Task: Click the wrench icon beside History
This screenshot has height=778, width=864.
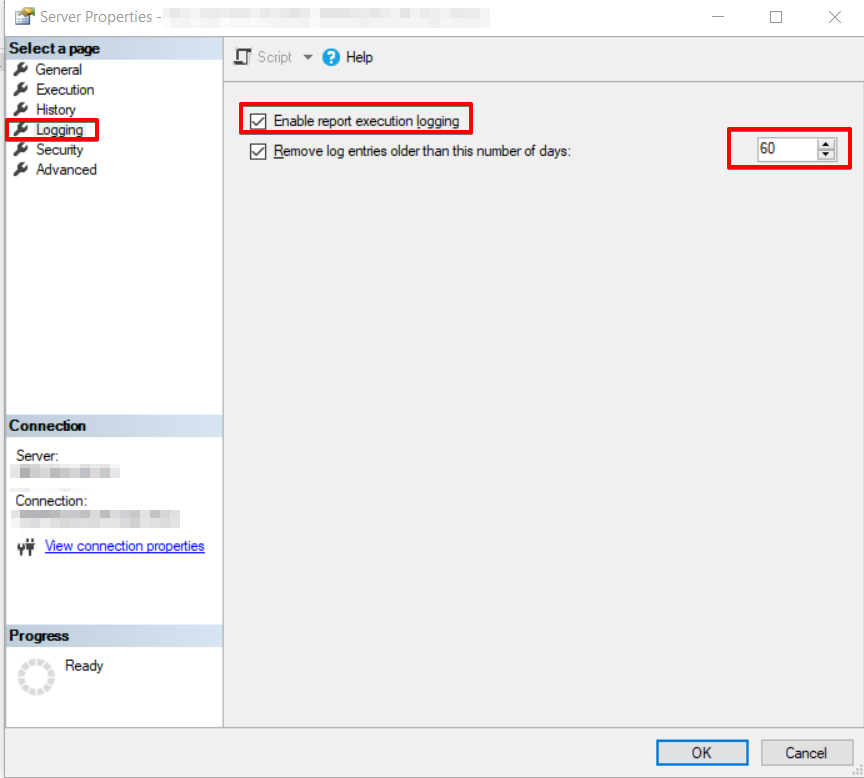Action: click(20, 110)
